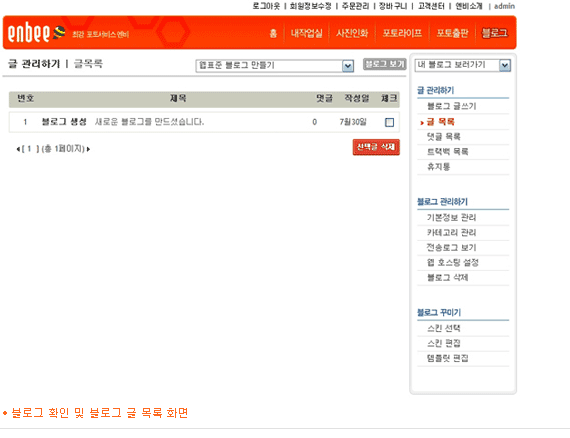Viewport: 570px width, 438px height.
Task: Check the checkbox for post 1
Action: 389,122
